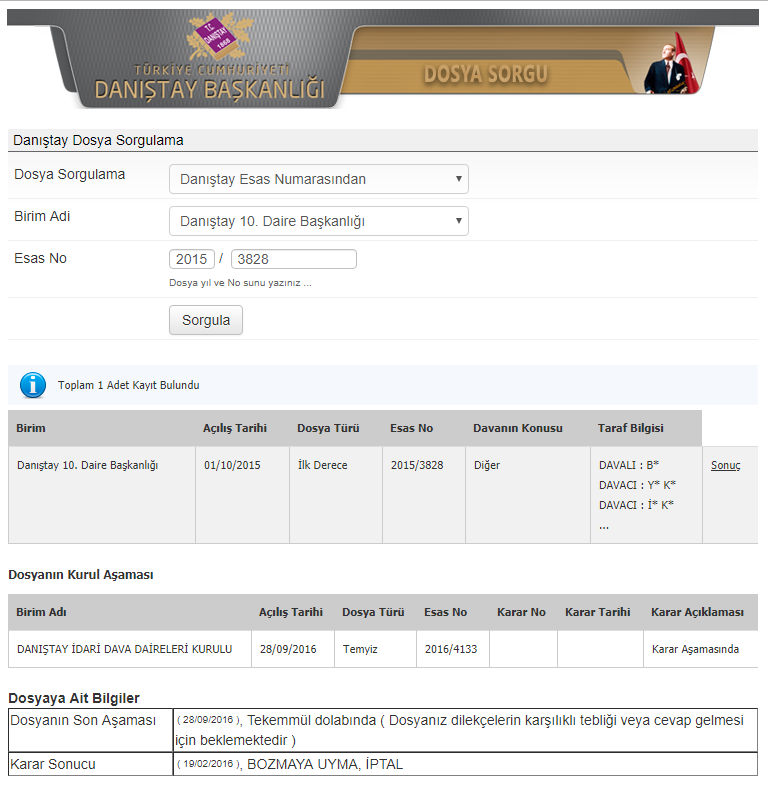Click the Atatürk portrait in banner

[x=671, y=64]
